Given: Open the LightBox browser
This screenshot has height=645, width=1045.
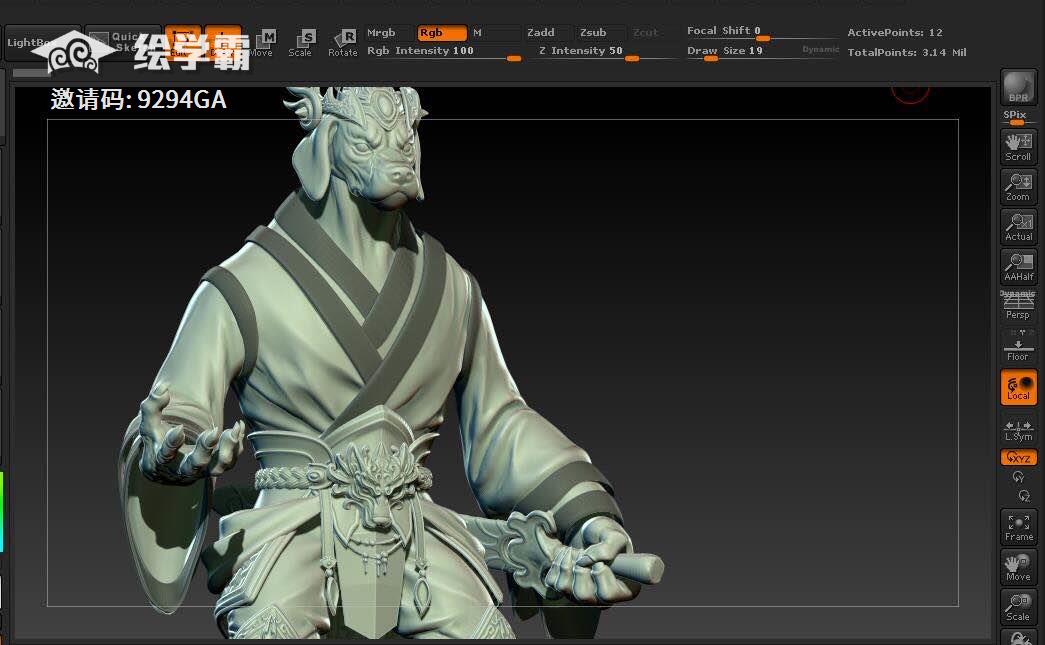Looking at the screenshot, I should (x=42, y=43).
